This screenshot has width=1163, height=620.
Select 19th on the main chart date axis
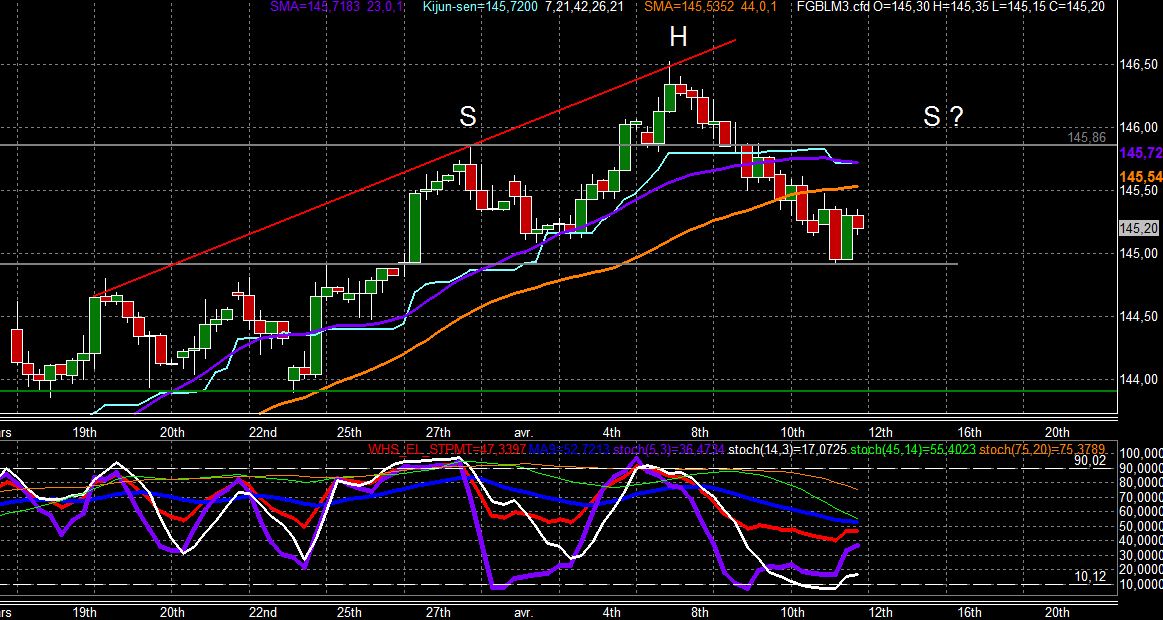tap(85, 432)
